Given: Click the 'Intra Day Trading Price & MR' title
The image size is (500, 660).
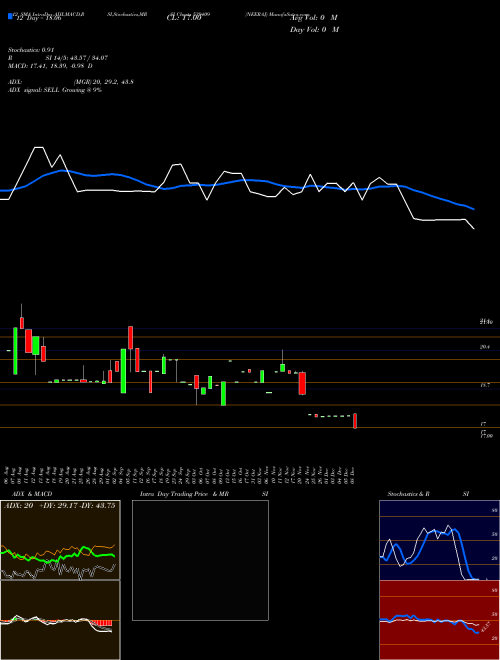Looking at the screenshot, I should (x=185, y=494).
